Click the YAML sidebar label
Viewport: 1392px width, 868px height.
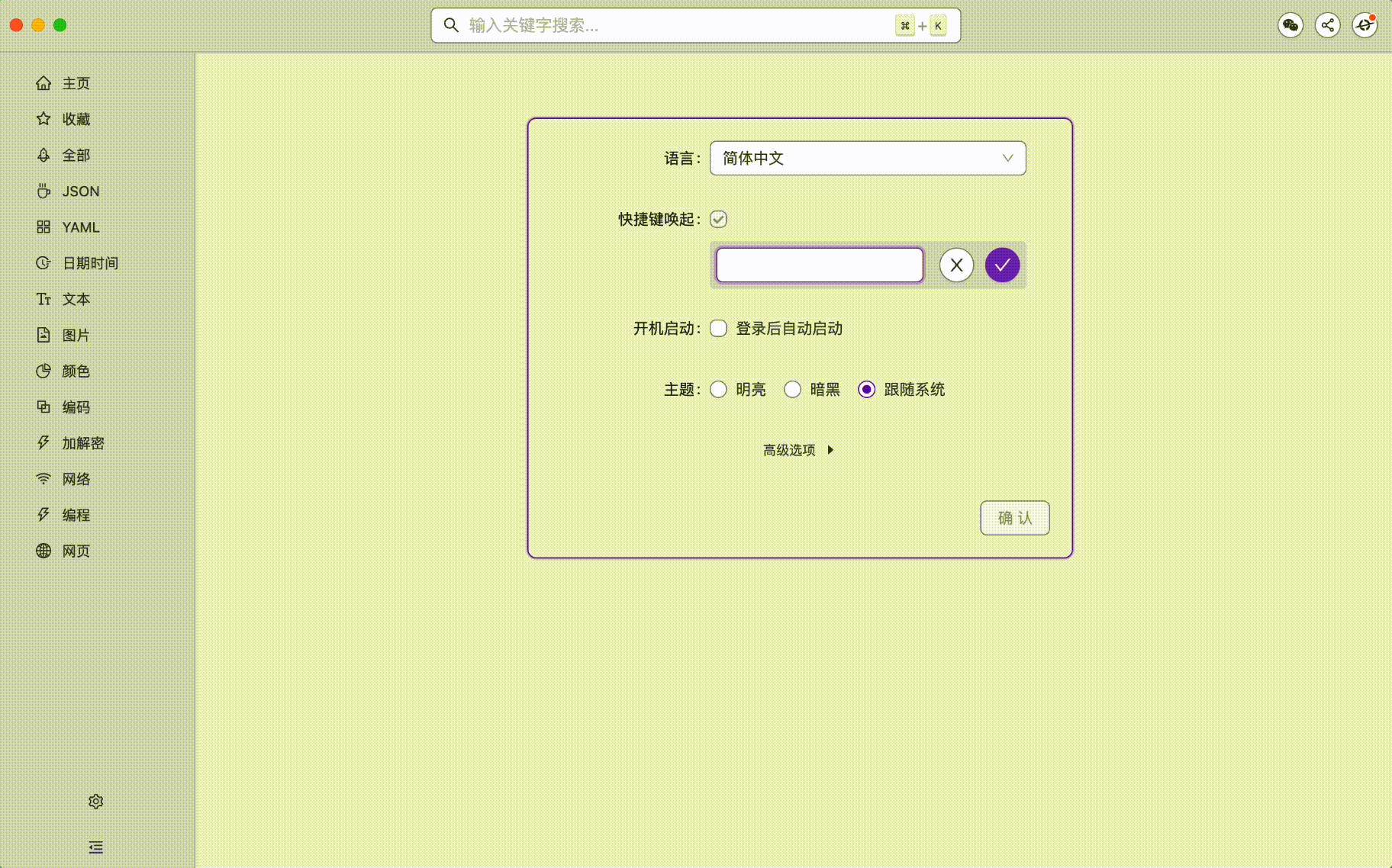(x=81, y=227)
